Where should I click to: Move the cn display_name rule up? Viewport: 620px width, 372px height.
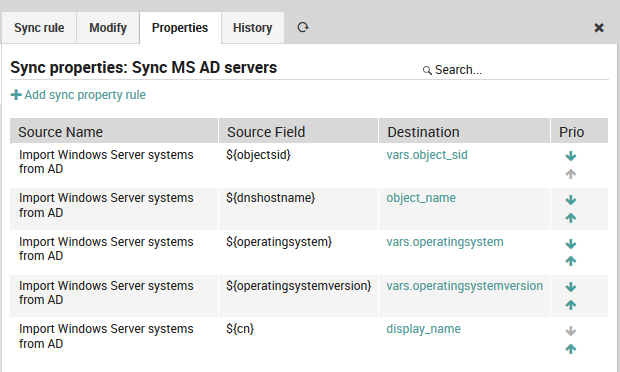(570, 349)
